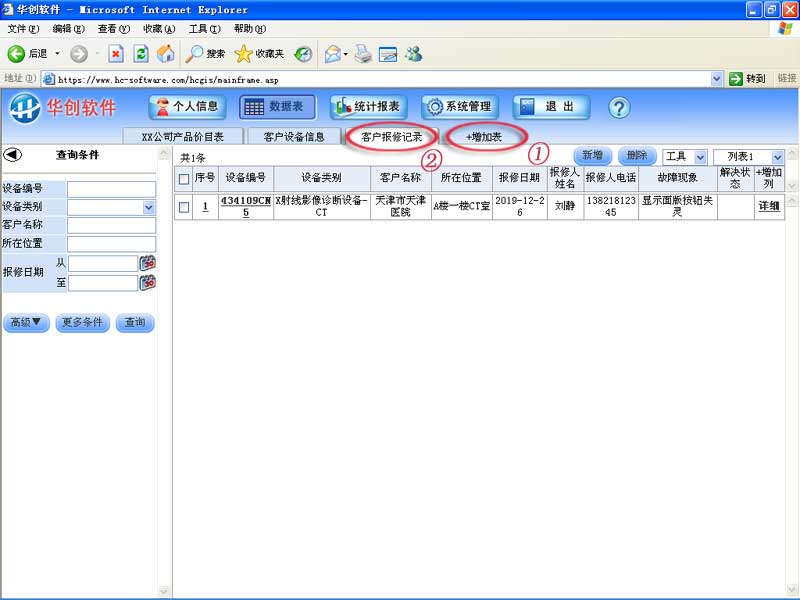Viewport: 800px width, 600px height.
Task: Click the 故障现象 column header
Action: (677, 178)
